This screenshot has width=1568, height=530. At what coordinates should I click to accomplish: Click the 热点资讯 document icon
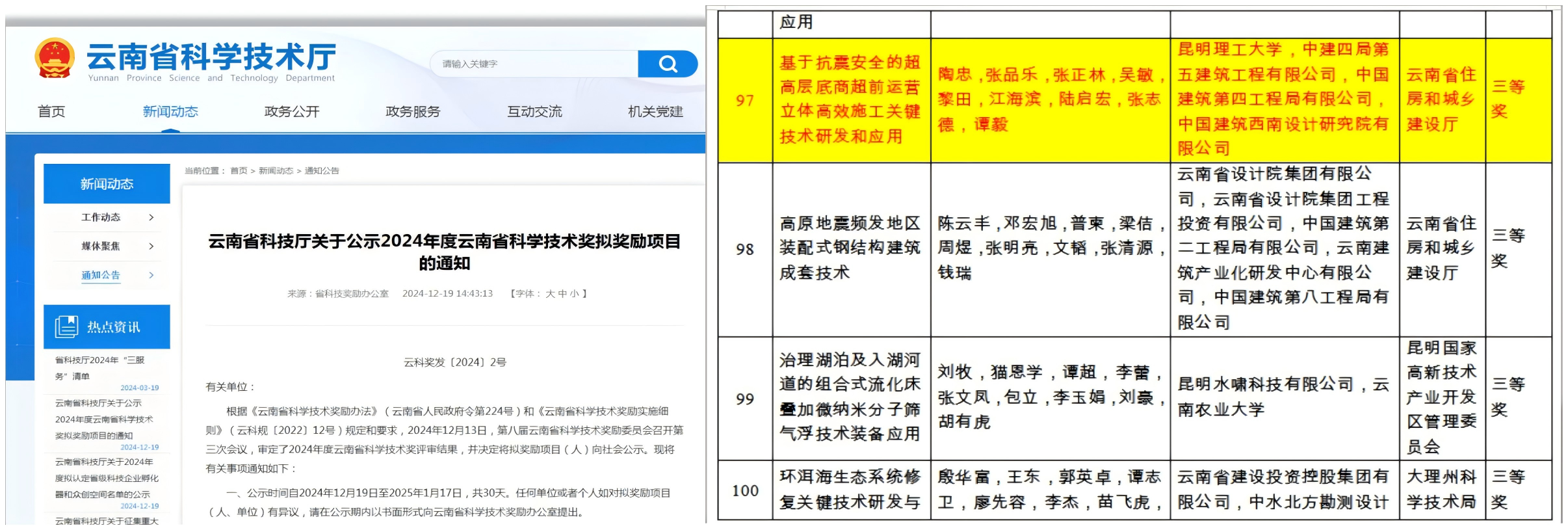(66, 326)
